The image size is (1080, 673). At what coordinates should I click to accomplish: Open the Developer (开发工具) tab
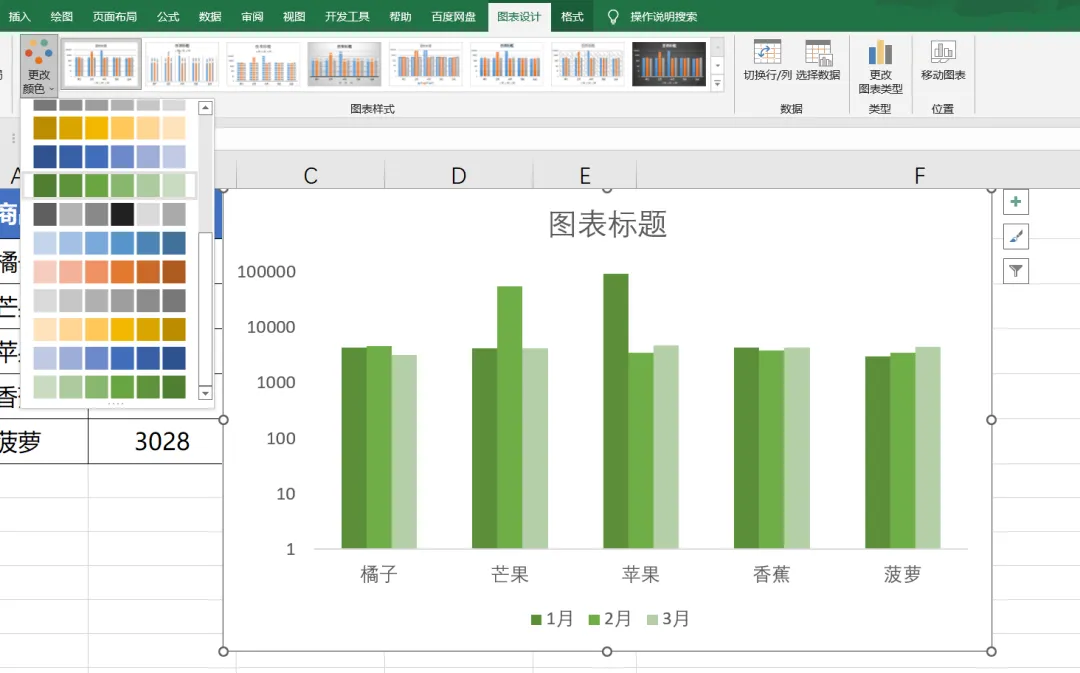[x=347, y=17]
